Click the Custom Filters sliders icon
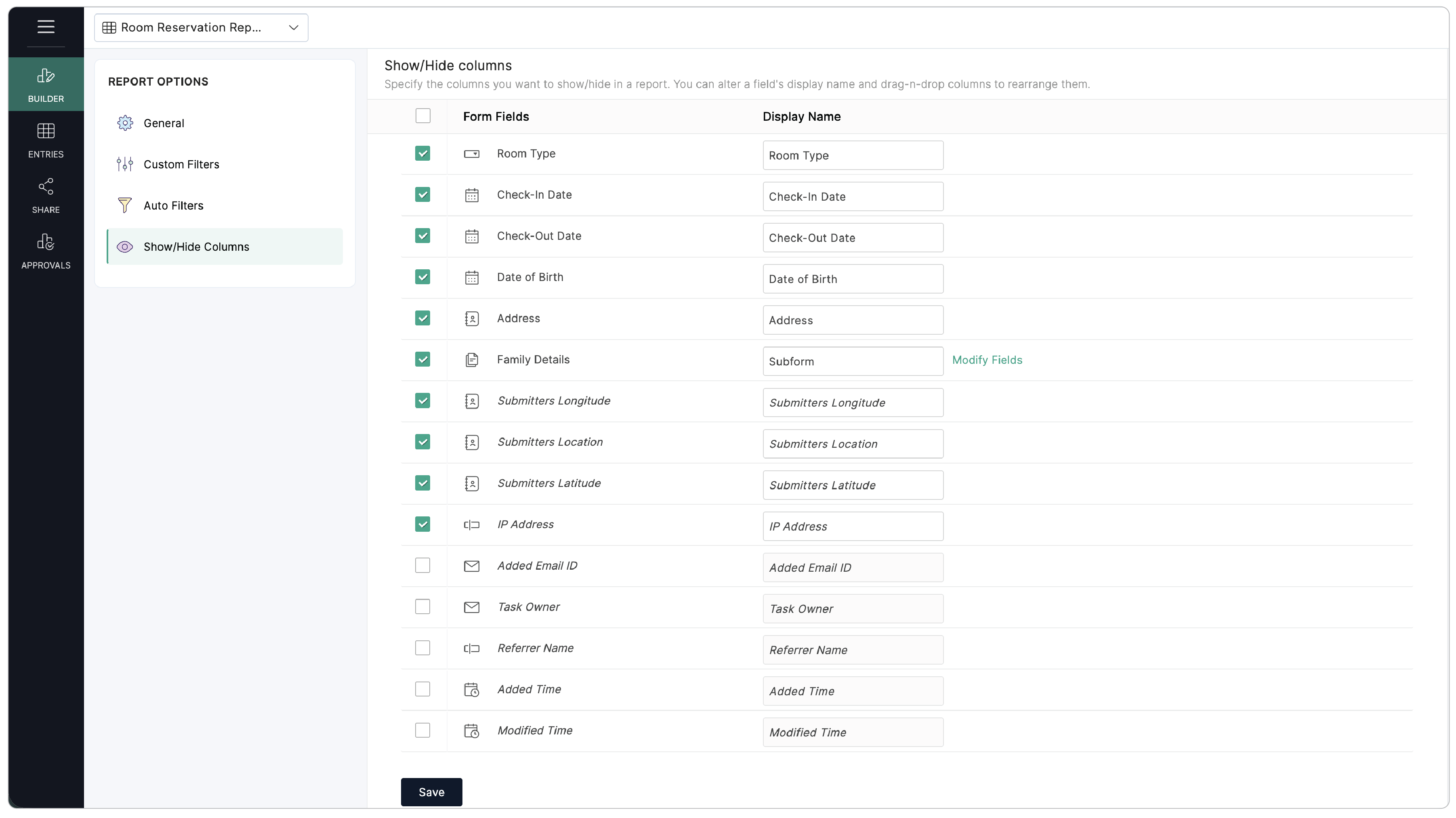 (x=125, y=164)
